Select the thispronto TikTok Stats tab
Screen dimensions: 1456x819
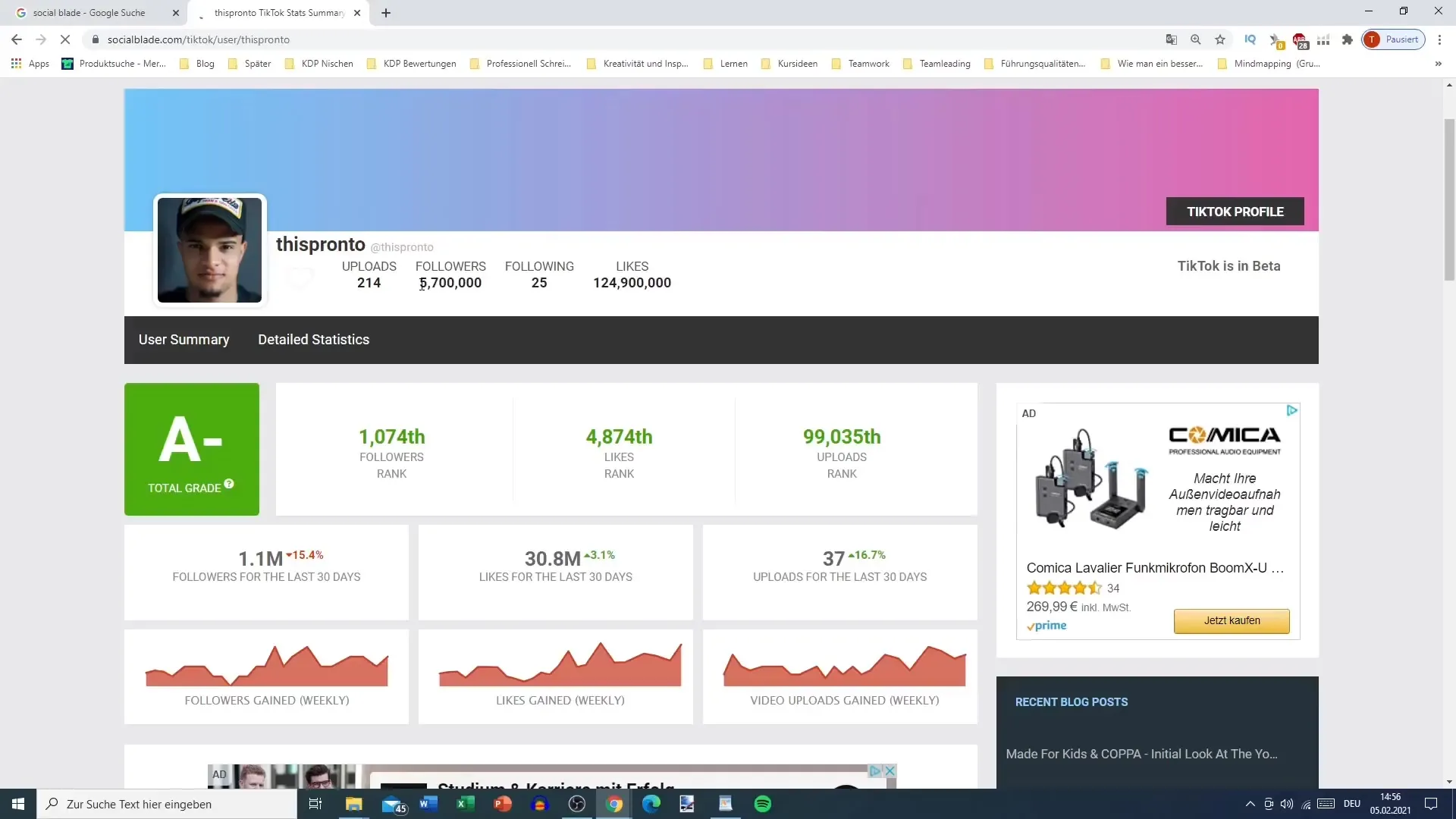tap(278, 13)
